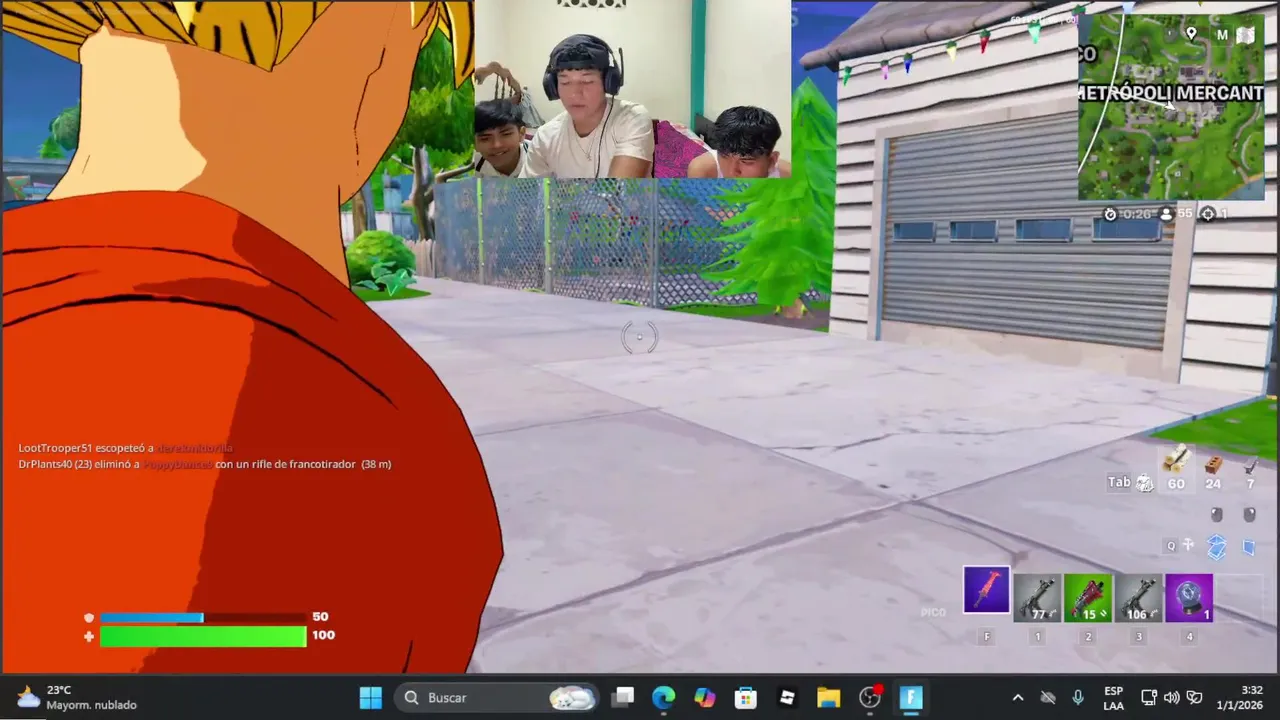1280x720 pixels.
Task: Select the green shotgun slot with 15 ammo
Action: (1088, 598)
